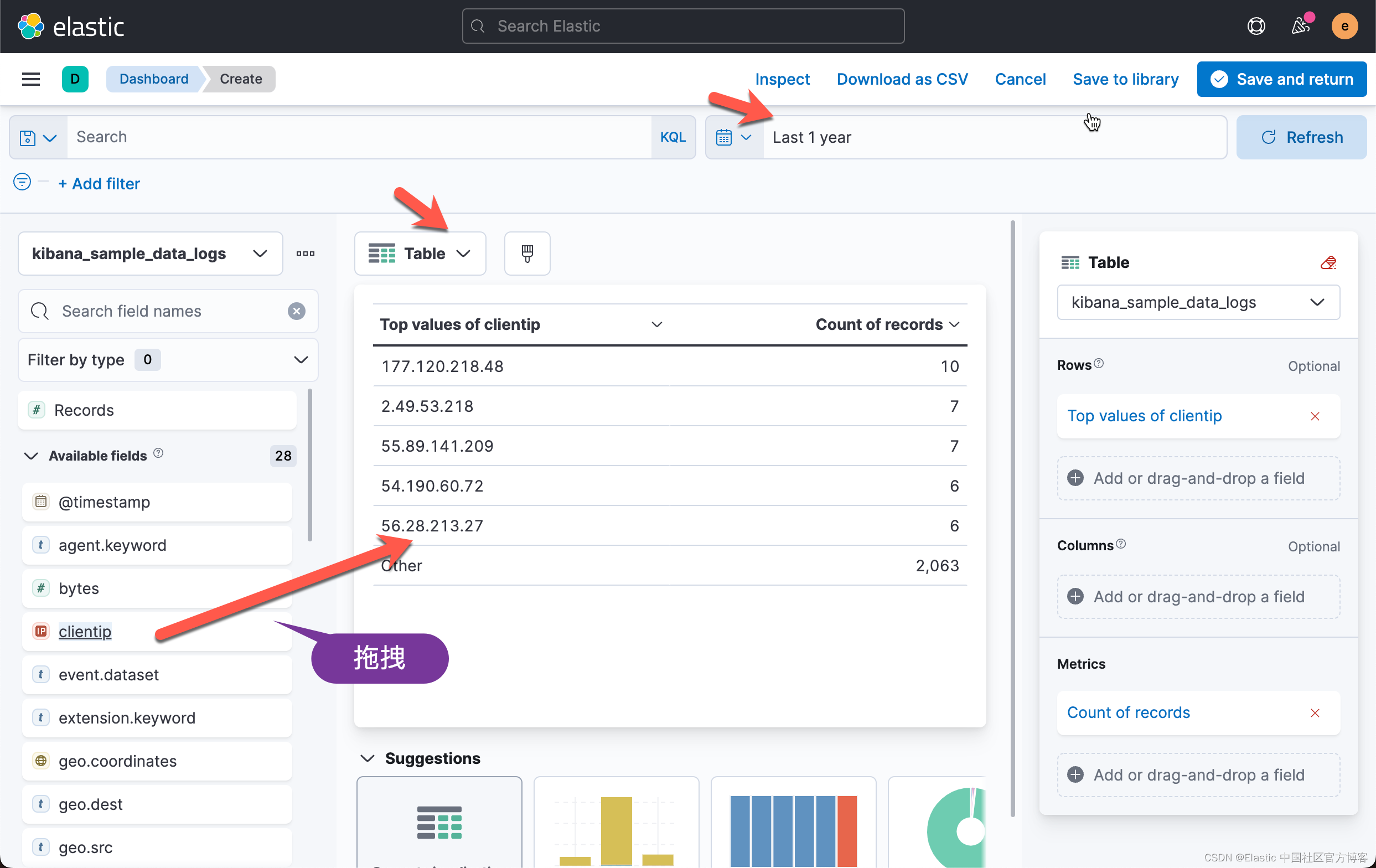Click the help lifebuoy icon
Screen dimensions: 1376x868
pos(1255,26)
